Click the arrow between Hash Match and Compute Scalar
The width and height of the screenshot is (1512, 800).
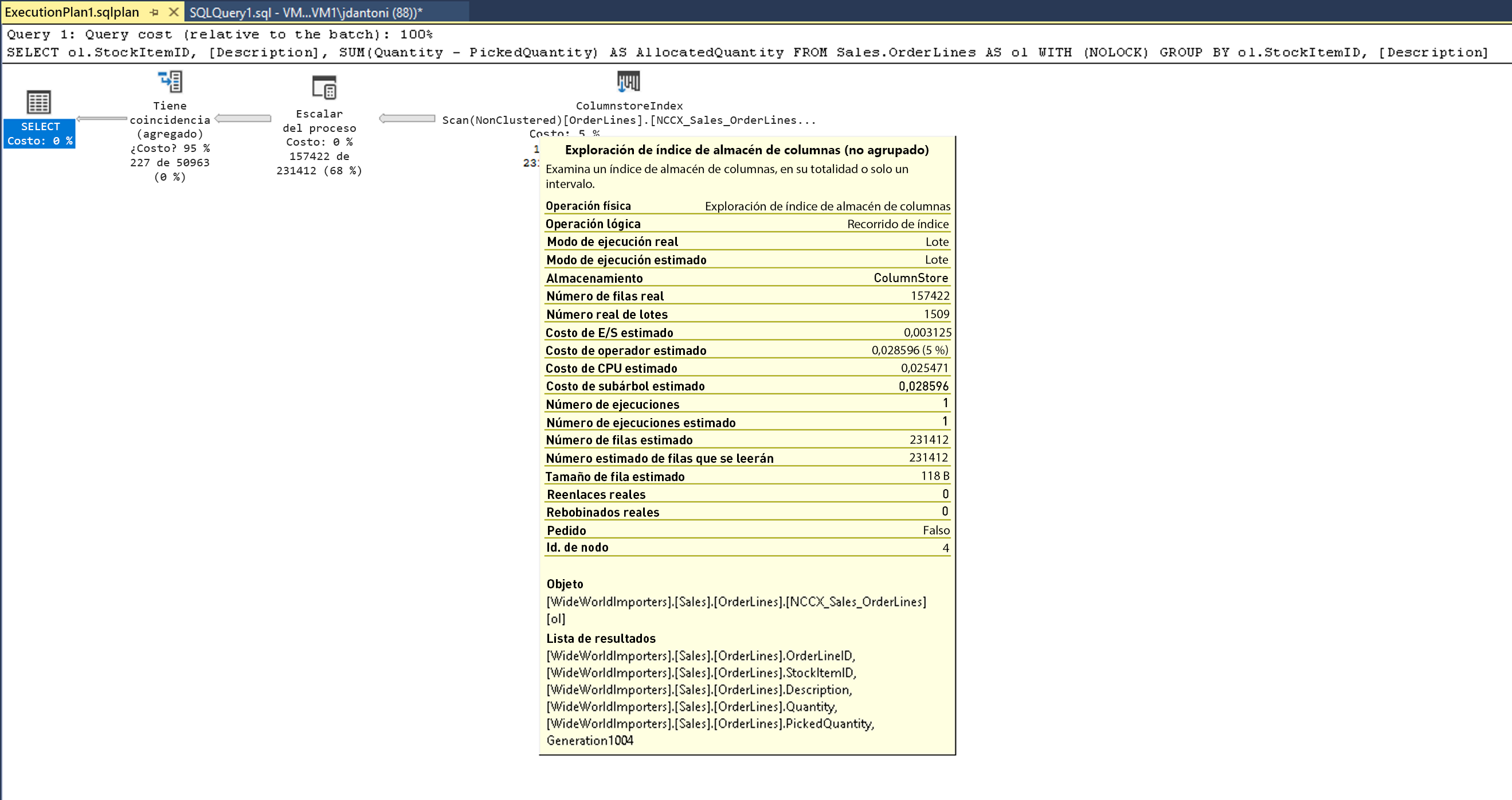(243, 119)
